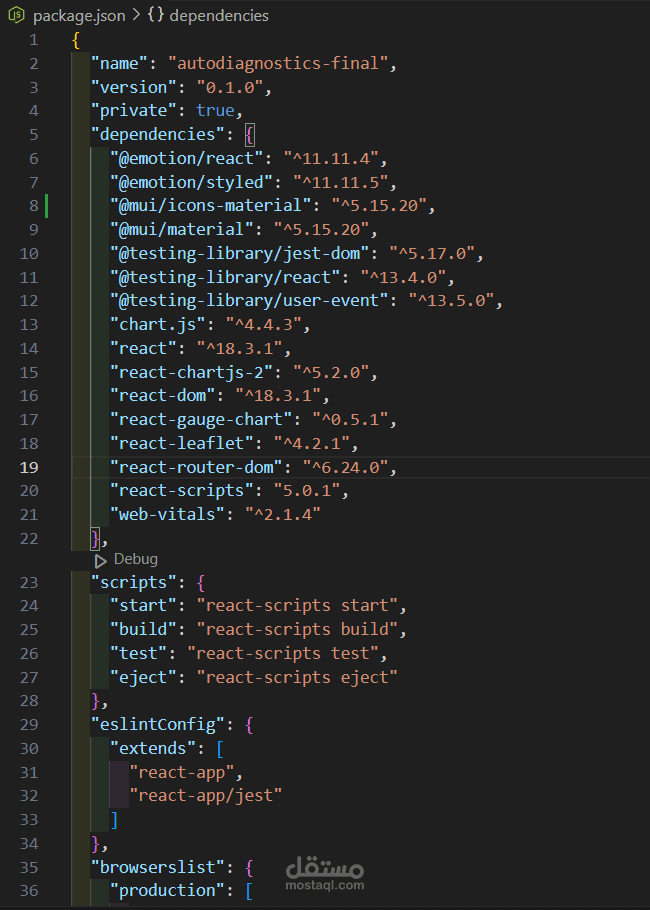This screenshot has height=910, width=650.
Task: Click the "^5.17.0" version string
Action: [431, 254]
